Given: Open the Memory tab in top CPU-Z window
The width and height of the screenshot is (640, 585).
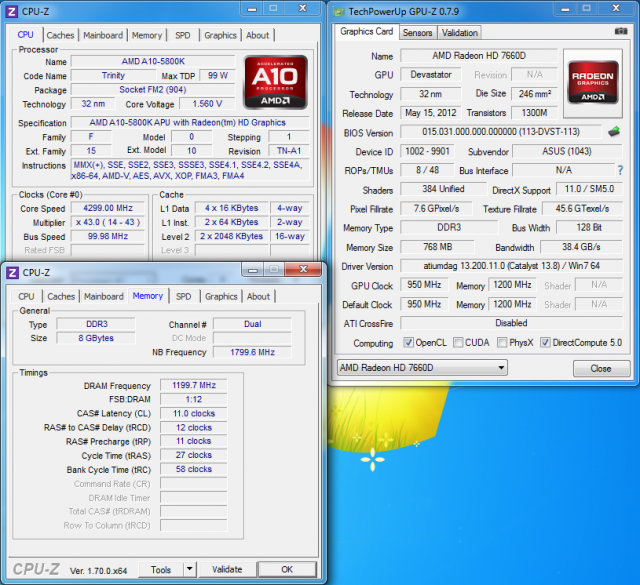Looking at the screenshot, I should 147,35.
